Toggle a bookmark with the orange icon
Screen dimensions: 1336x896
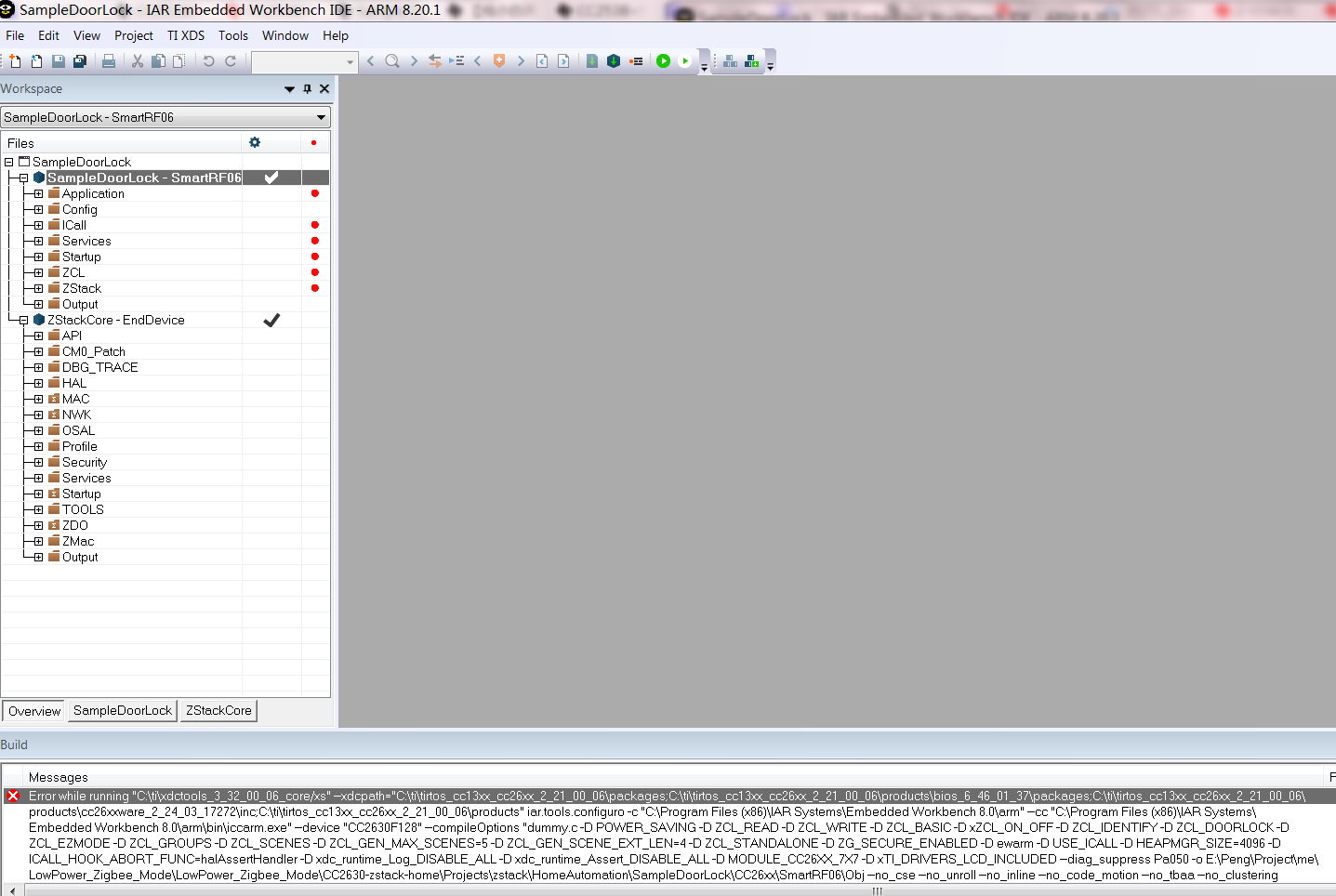click(x=499, y=61)
